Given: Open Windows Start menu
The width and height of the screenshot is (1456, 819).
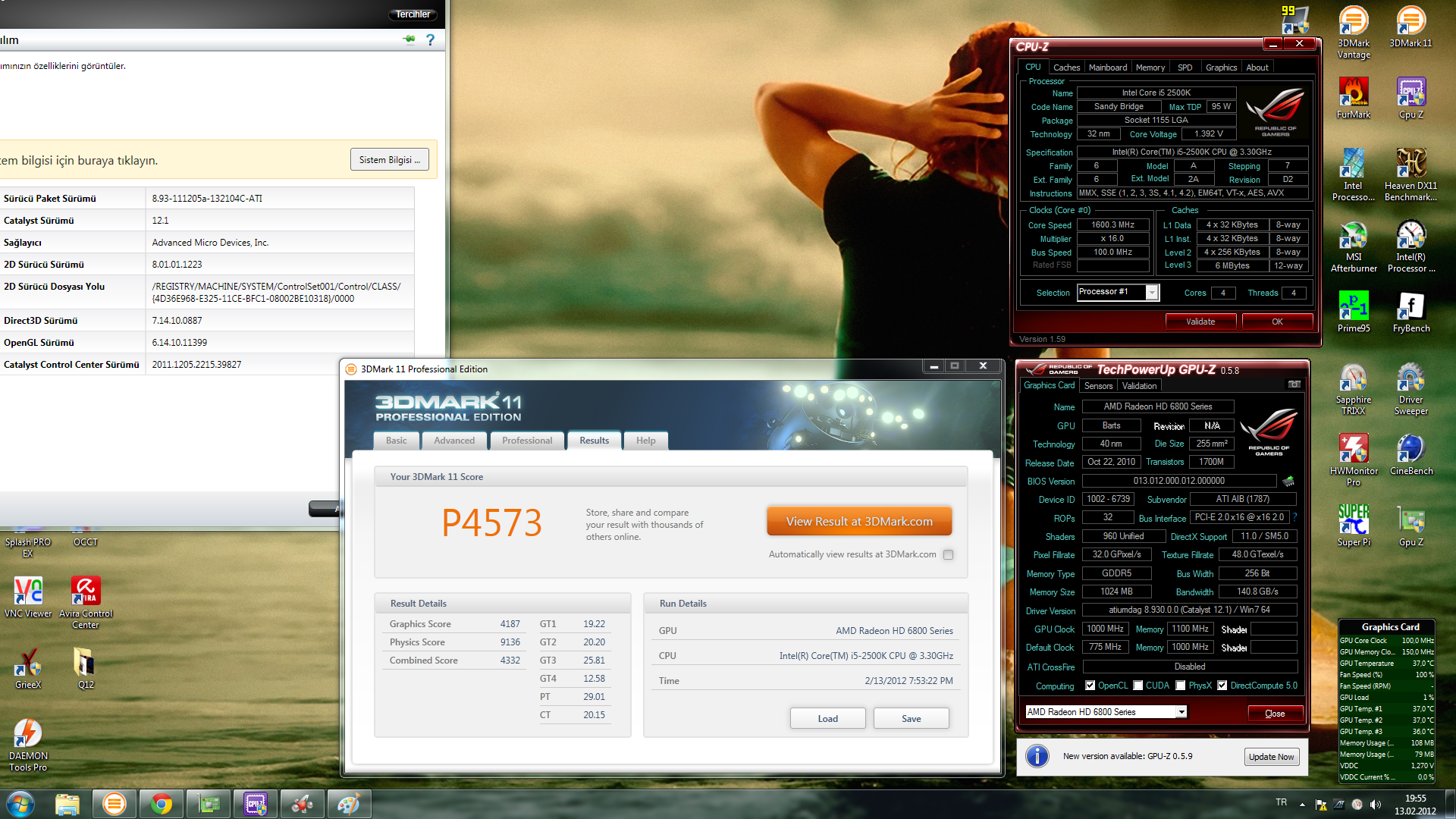Looking at the screenshot, I should [x=20, y=804].
